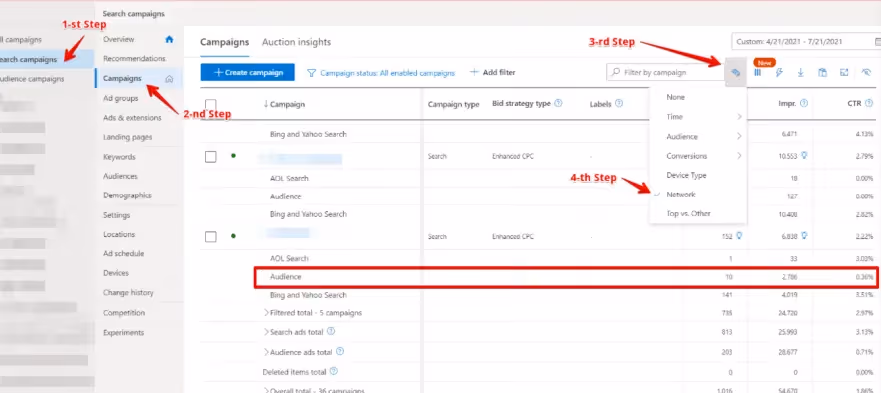Click the Add filter button
This screenshot has width=881, height=393.
pos(492,73)
